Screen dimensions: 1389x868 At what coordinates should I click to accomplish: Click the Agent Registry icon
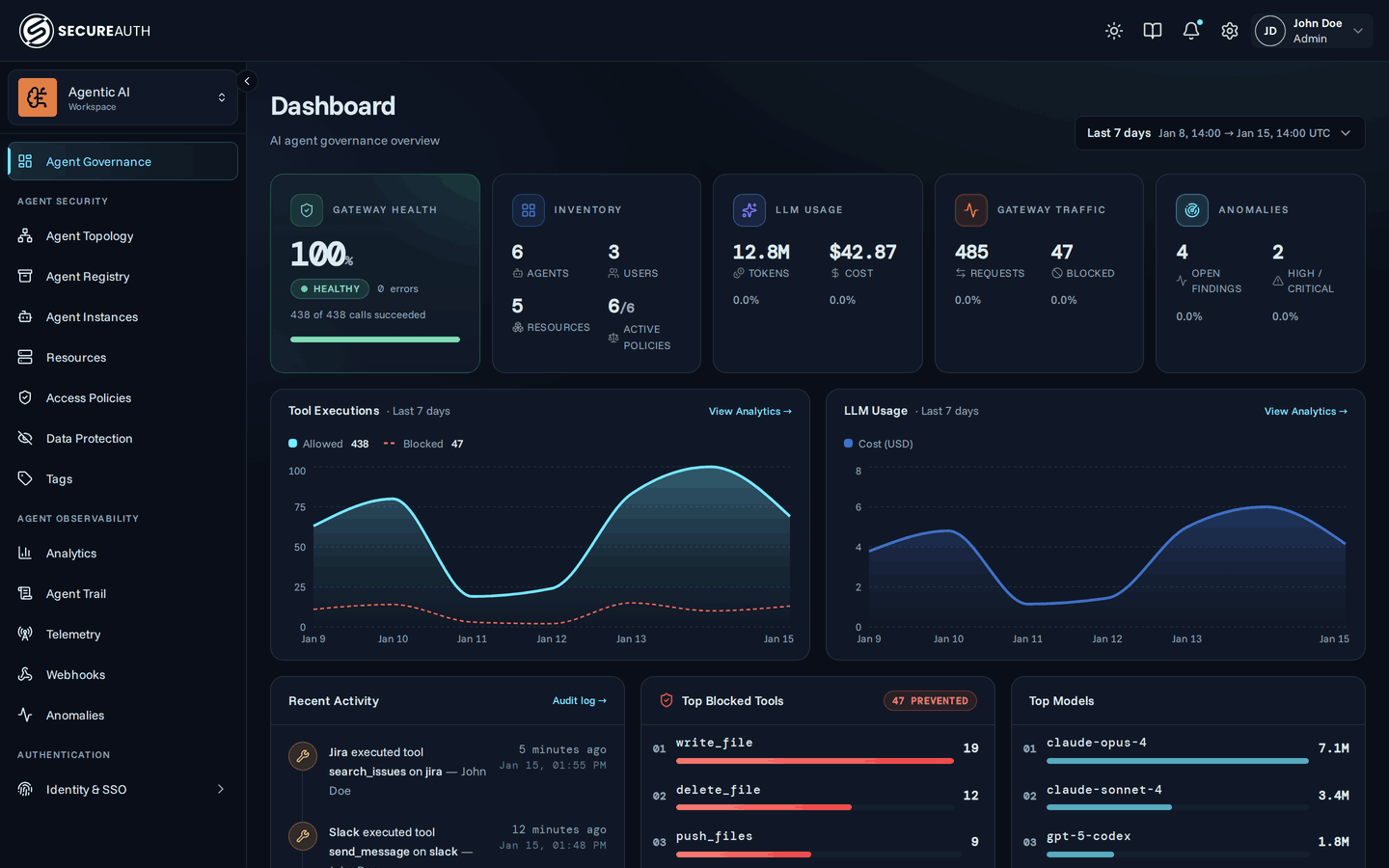pos(25,276)
